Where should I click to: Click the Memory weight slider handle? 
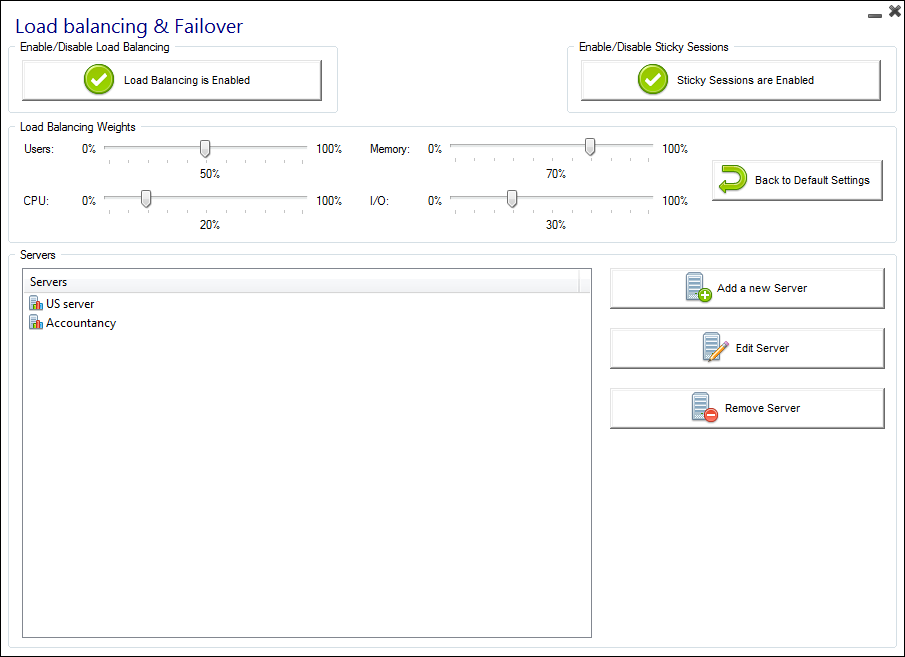coord(589,148)
